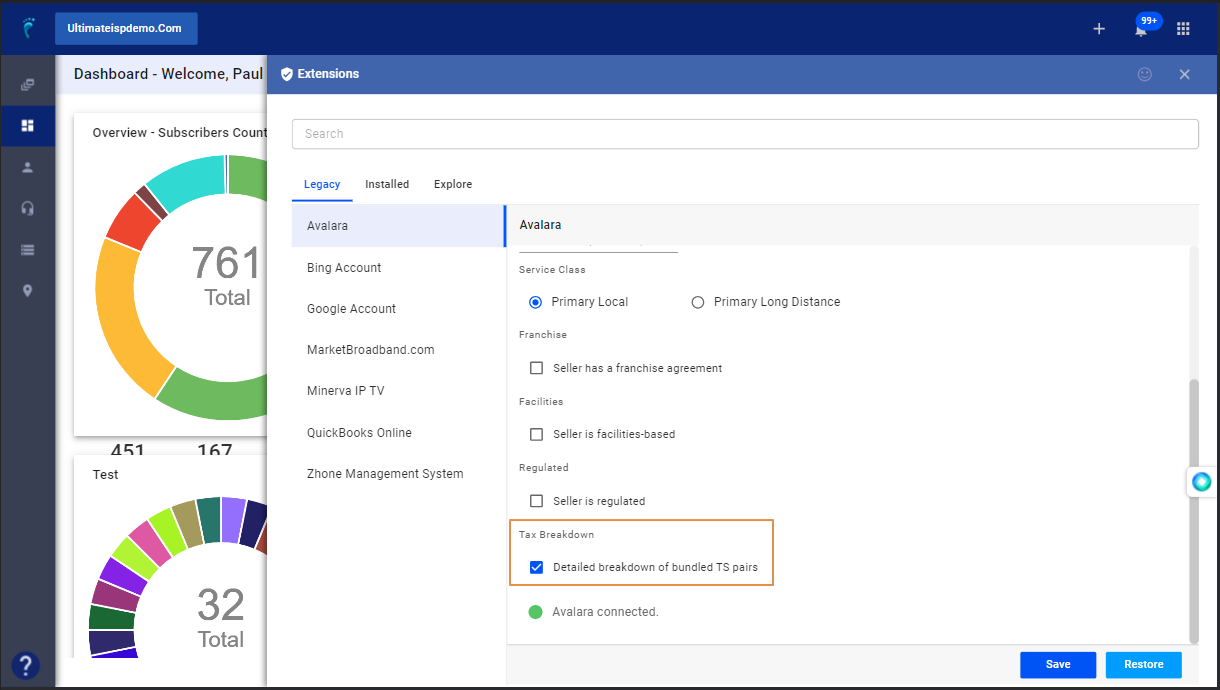Click the help question mark icon

26,665
